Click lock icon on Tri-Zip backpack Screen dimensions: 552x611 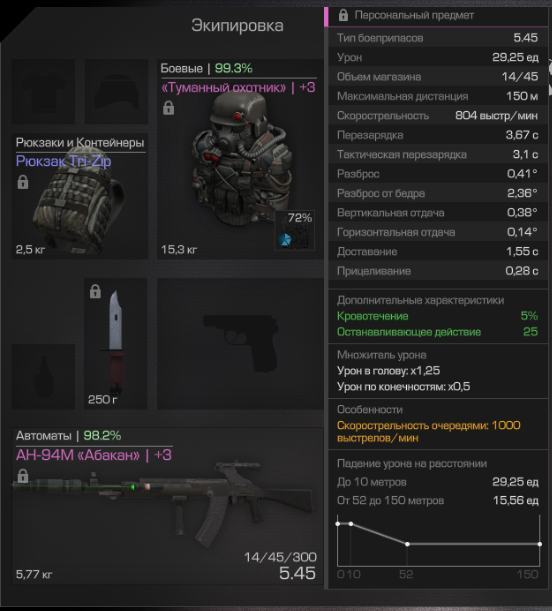[x=23, y=182]
